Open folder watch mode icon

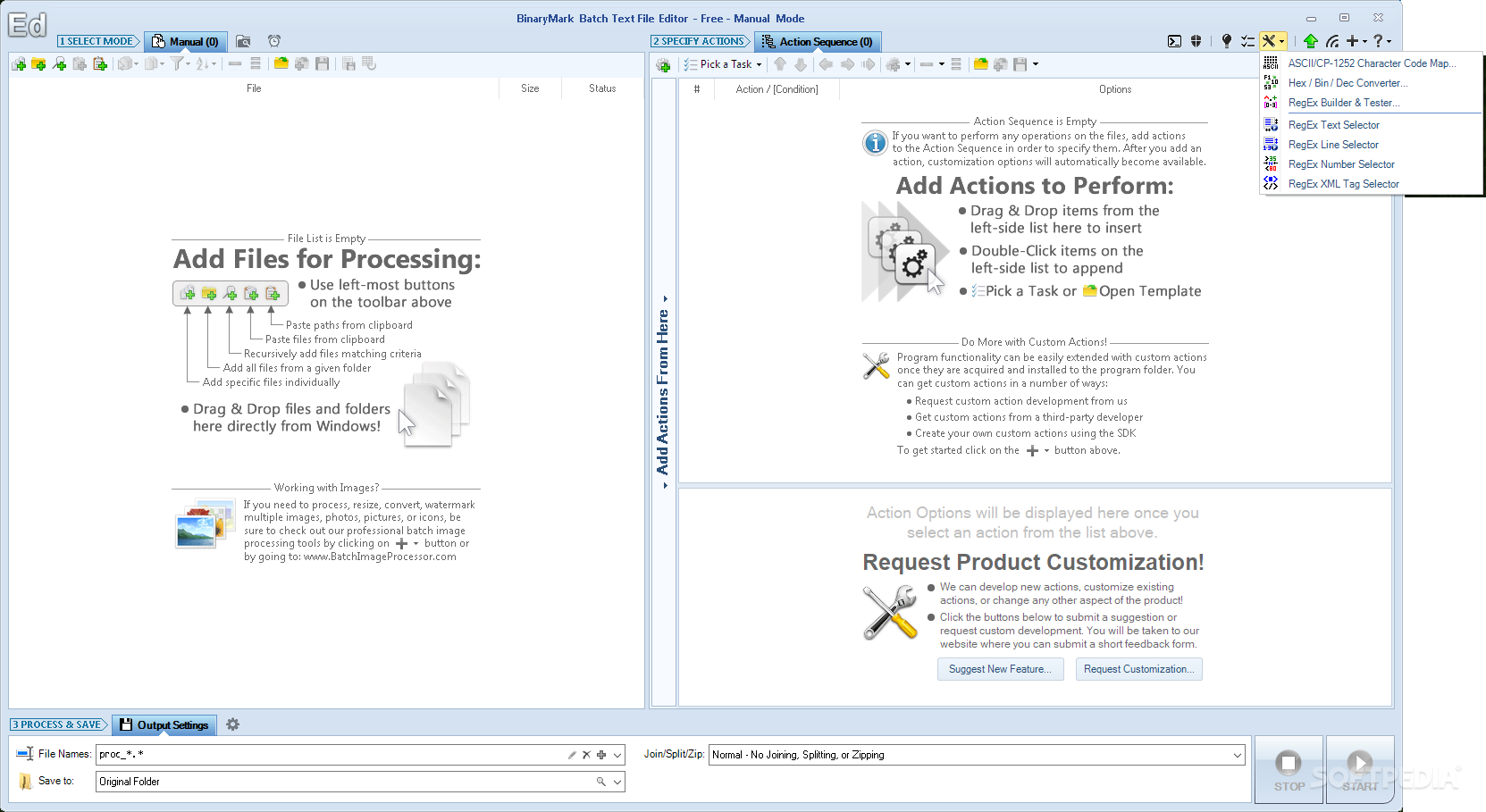pyautogui.click(x=243, y=41)
